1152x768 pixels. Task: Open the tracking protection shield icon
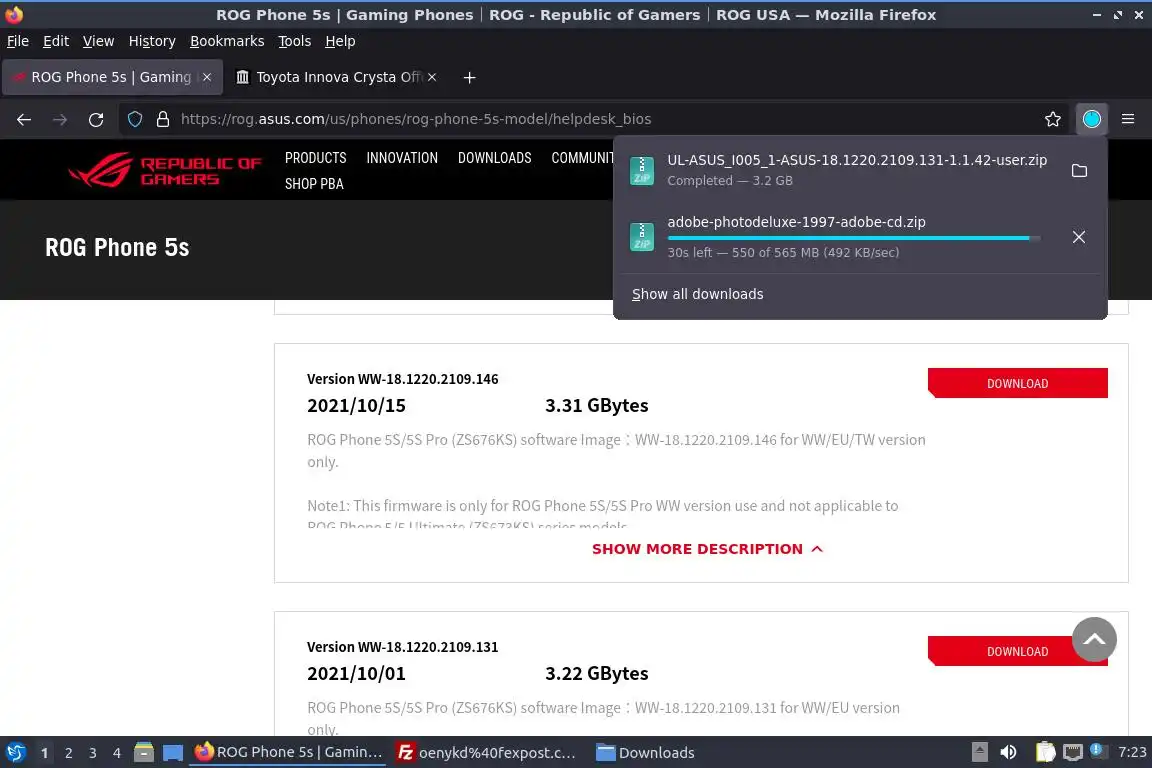(x=134, y=119)
